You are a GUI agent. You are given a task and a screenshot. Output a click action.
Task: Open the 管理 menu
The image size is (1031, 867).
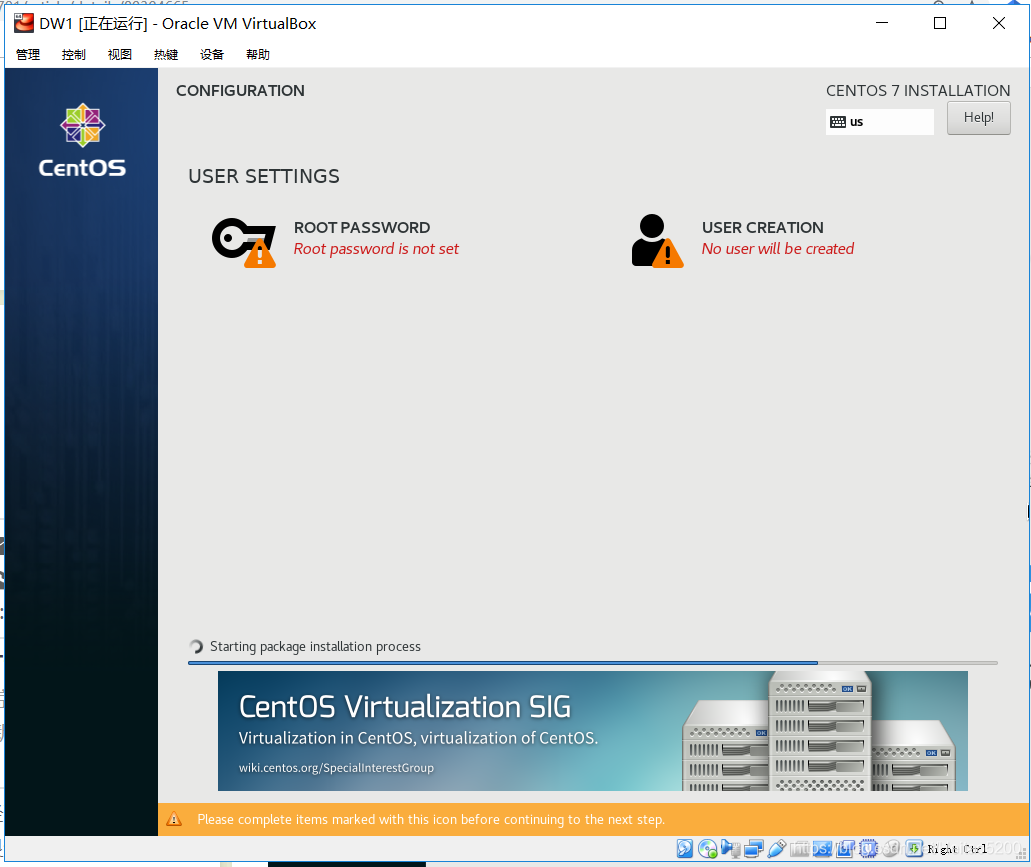28,55
